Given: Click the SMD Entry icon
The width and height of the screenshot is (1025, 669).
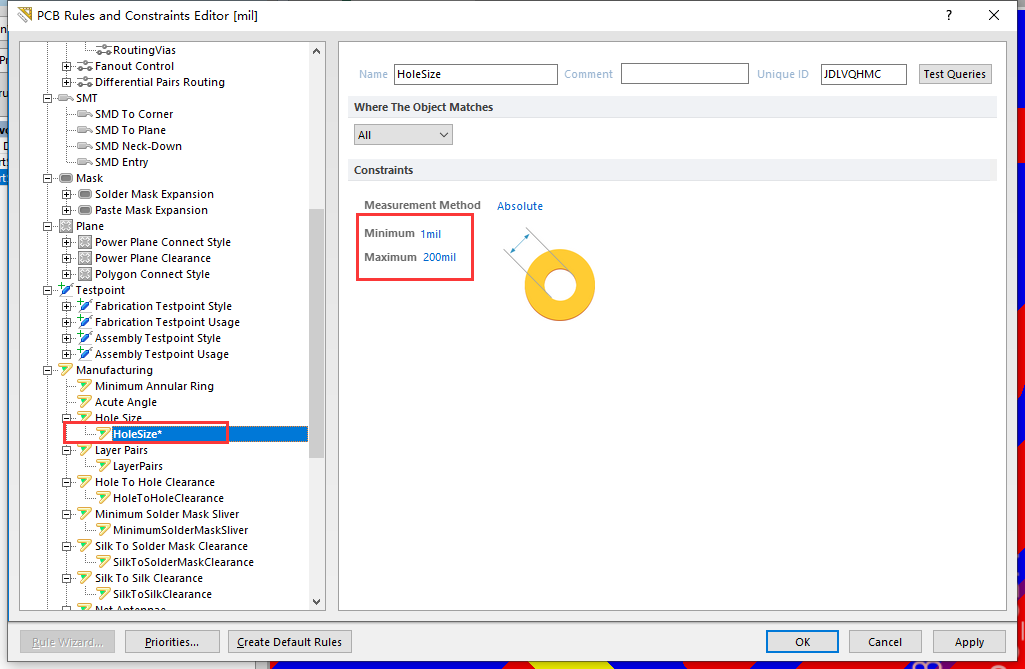Looking at the screenshot, I should [84, 162].
